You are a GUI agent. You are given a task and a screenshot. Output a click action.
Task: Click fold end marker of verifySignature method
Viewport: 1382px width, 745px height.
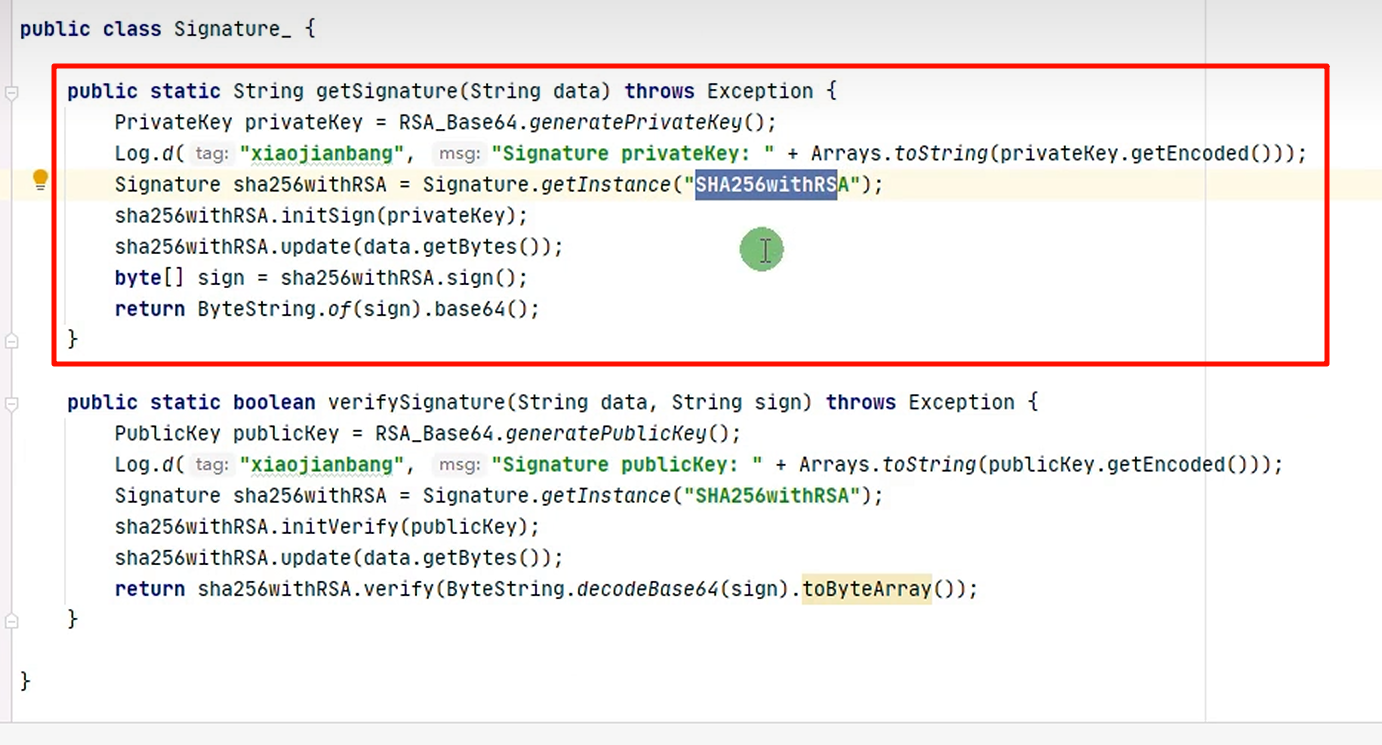(12, 621)
